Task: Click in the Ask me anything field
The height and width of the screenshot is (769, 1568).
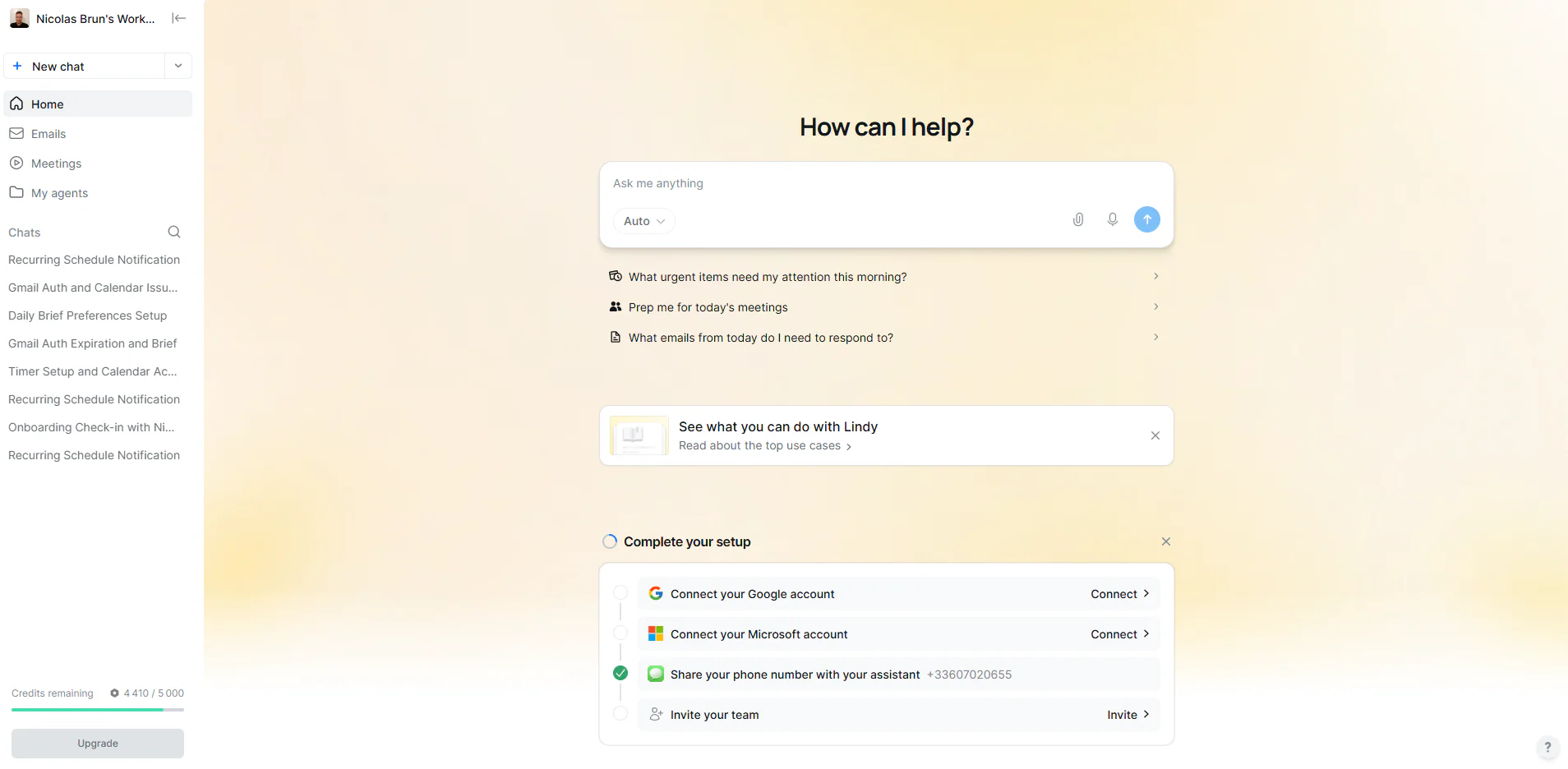Action: (x=886, y=183)
